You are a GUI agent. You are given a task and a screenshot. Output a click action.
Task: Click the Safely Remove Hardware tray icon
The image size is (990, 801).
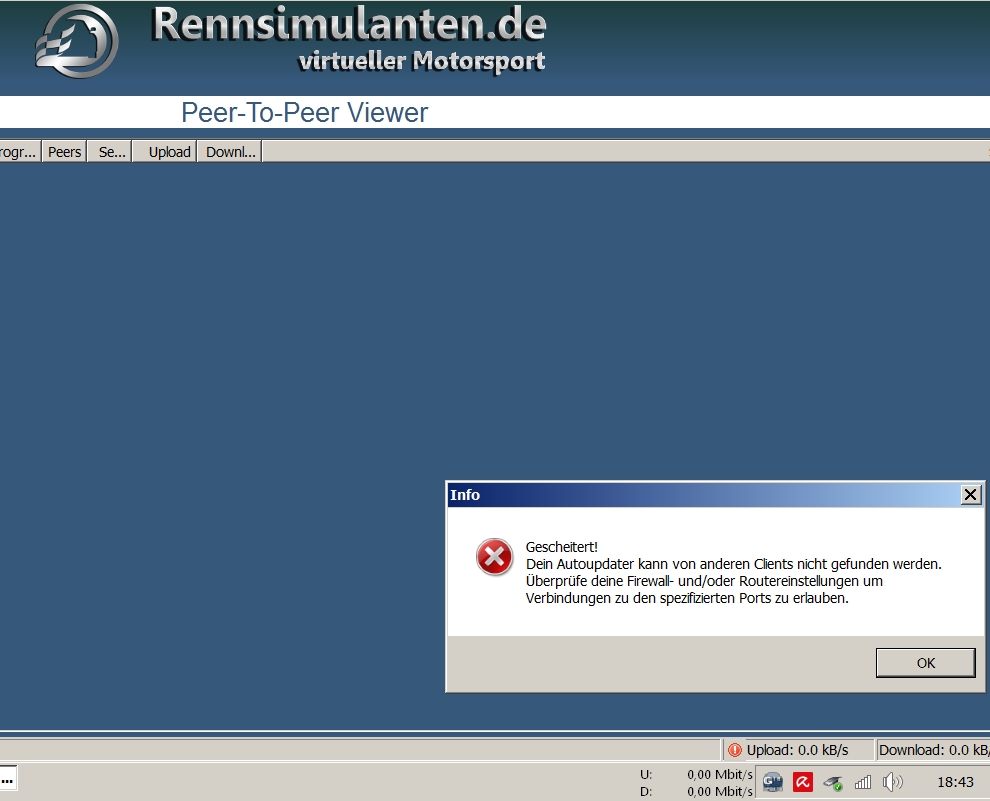832,782
